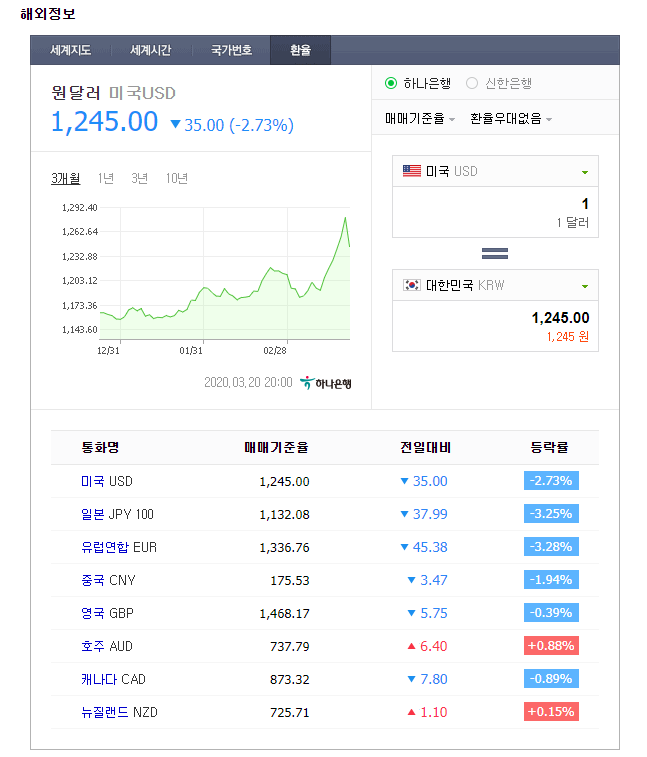Click the -1.94% badge in CNY row
The width and height of the screenshot is (647, 757).
(x=551, y=579)
